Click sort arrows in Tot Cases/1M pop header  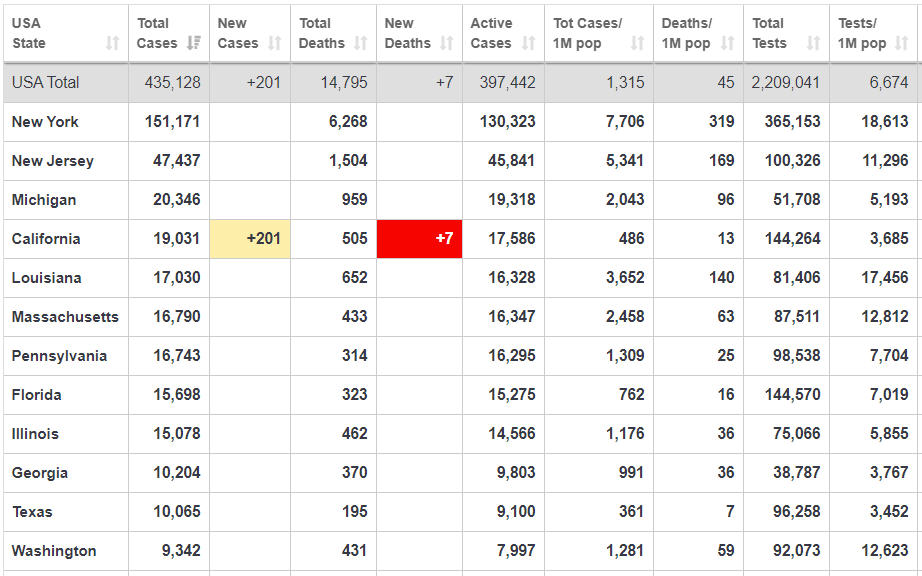point(637,43)
